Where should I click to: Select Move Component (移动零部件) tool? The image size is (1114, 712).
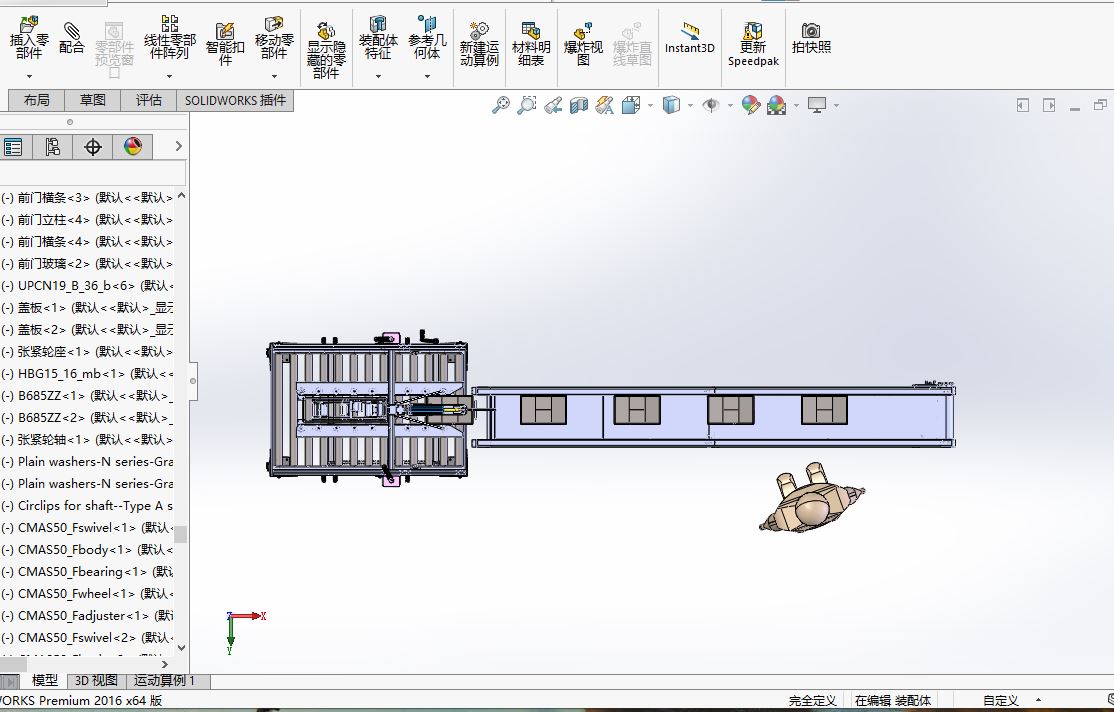click(x=274, y=38)
